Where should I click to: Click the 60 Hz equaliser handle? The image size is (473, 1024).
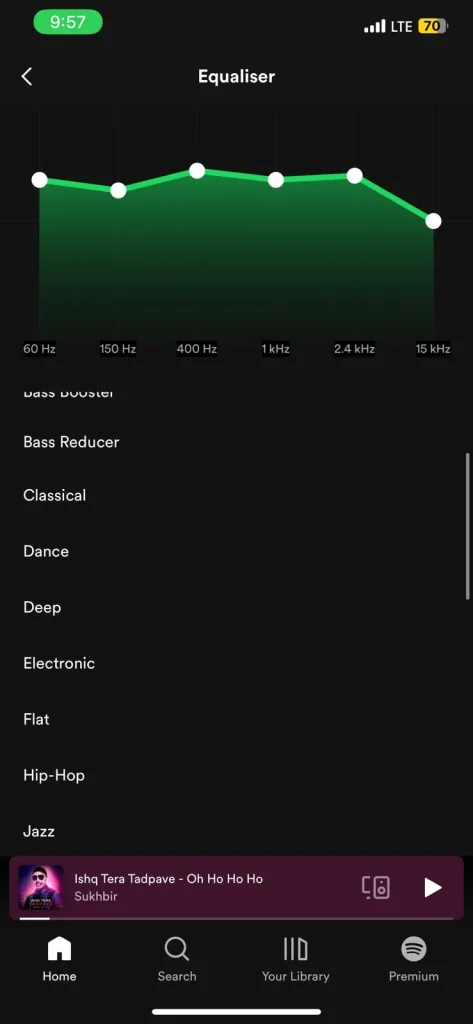coord(39,180)
